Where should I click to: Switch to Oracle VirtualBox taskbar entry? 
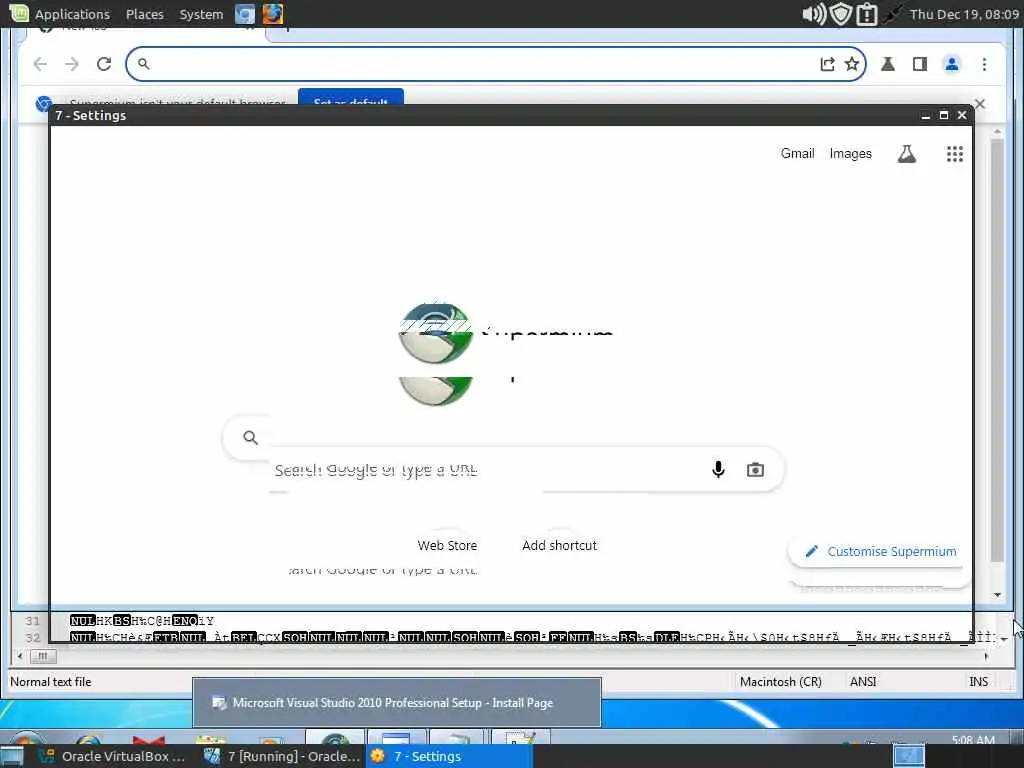click(112, 756)
